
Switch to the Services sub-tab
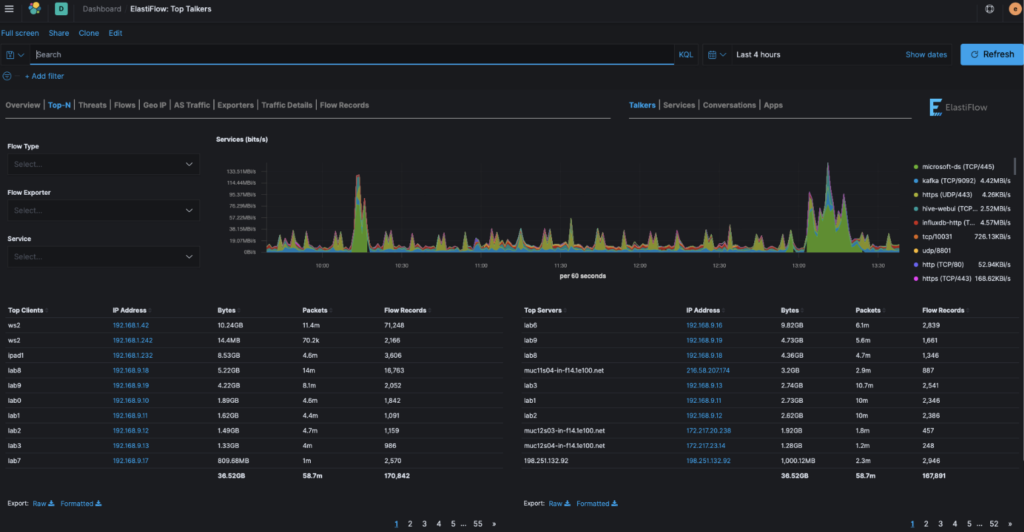pyautogui.click(x=679, y=105)
